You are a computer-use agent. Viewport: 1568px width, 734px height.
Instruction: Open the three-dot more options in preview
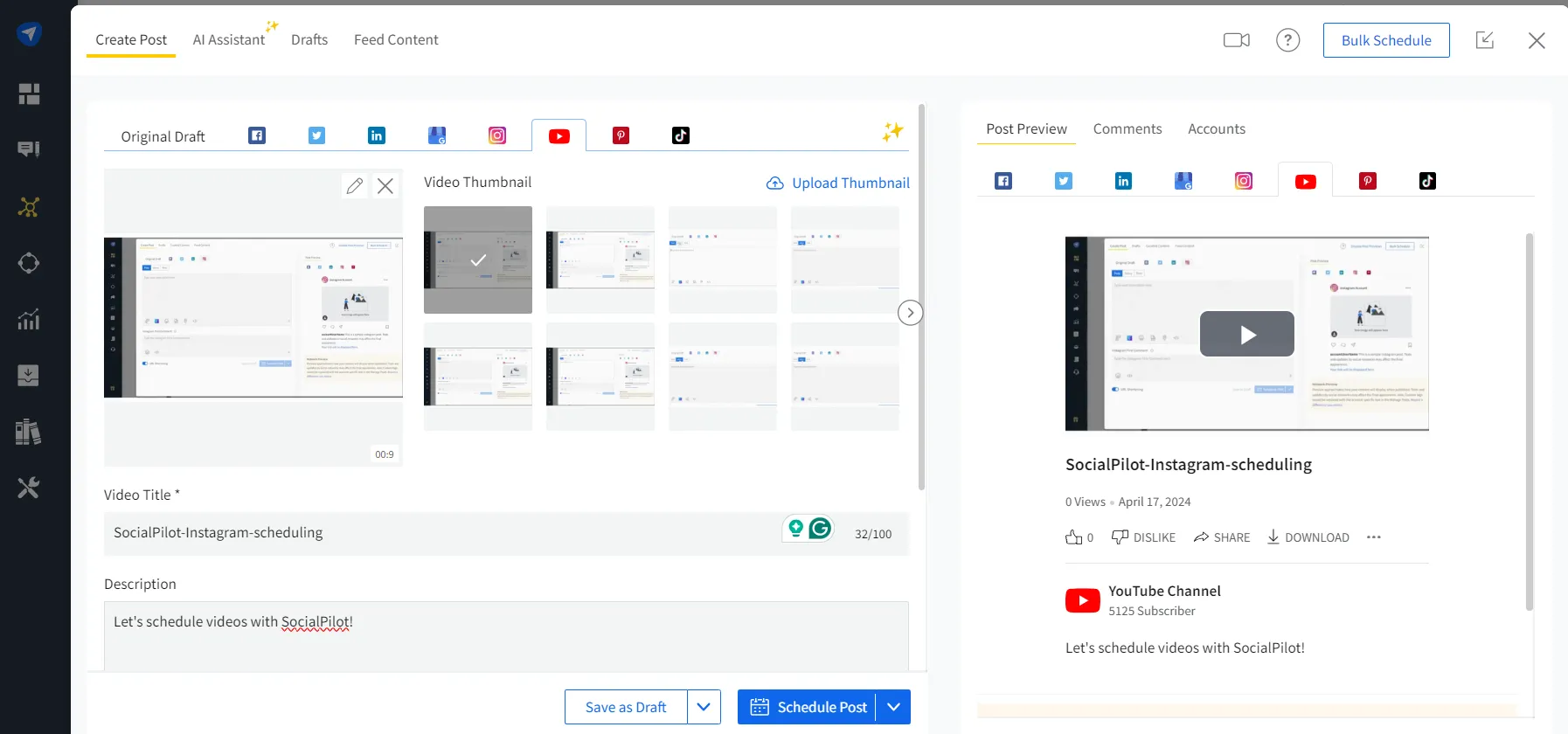[x=1374, y=537]
